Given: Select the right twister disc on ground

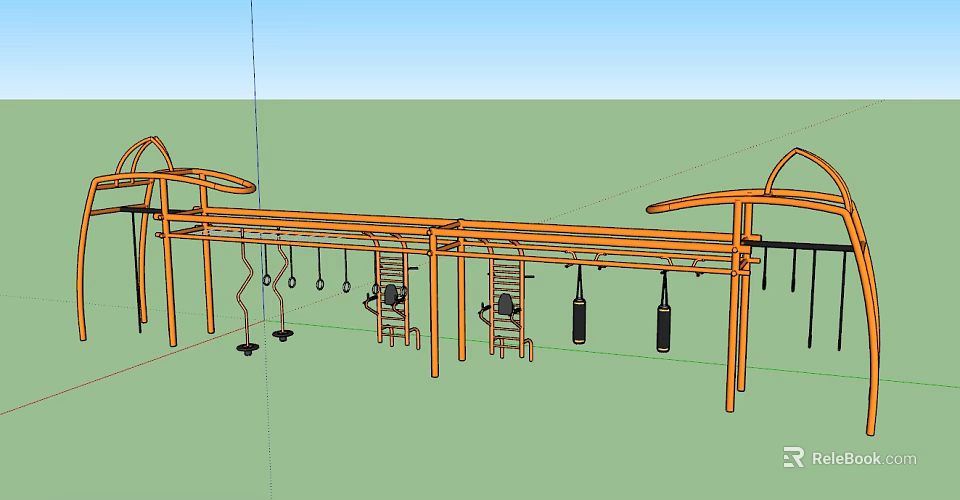Looking at the screenshot, I should [282, 335].
